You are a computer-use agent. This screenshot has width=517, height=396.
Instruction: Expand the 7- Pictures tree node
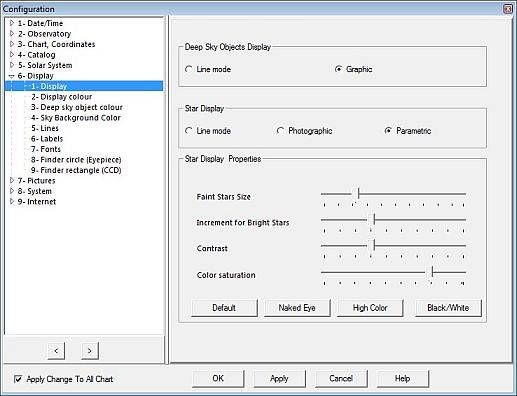click(x=12, y=181)
